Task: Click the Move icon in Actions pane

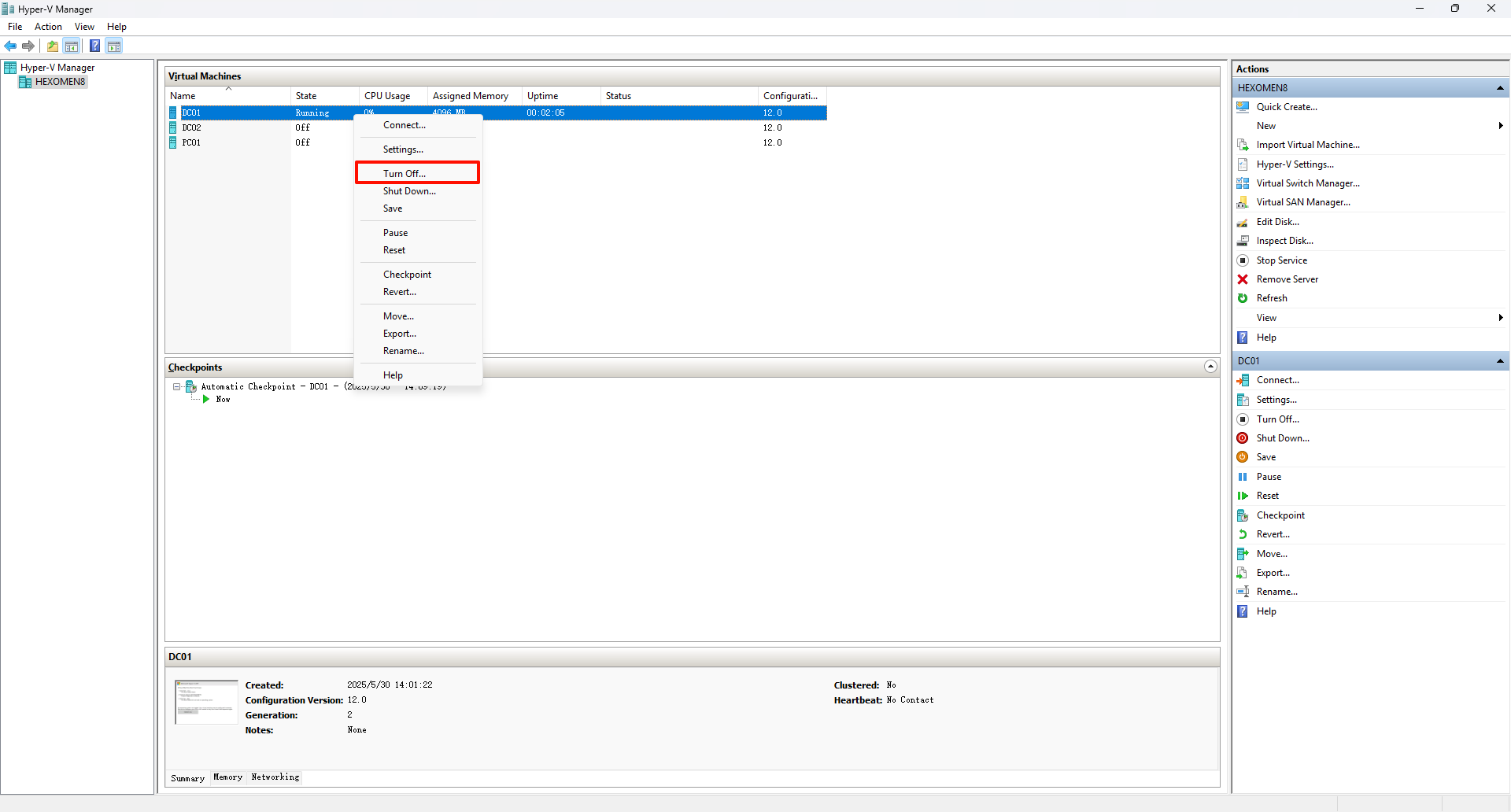Action: click(x=1243, y=554)
